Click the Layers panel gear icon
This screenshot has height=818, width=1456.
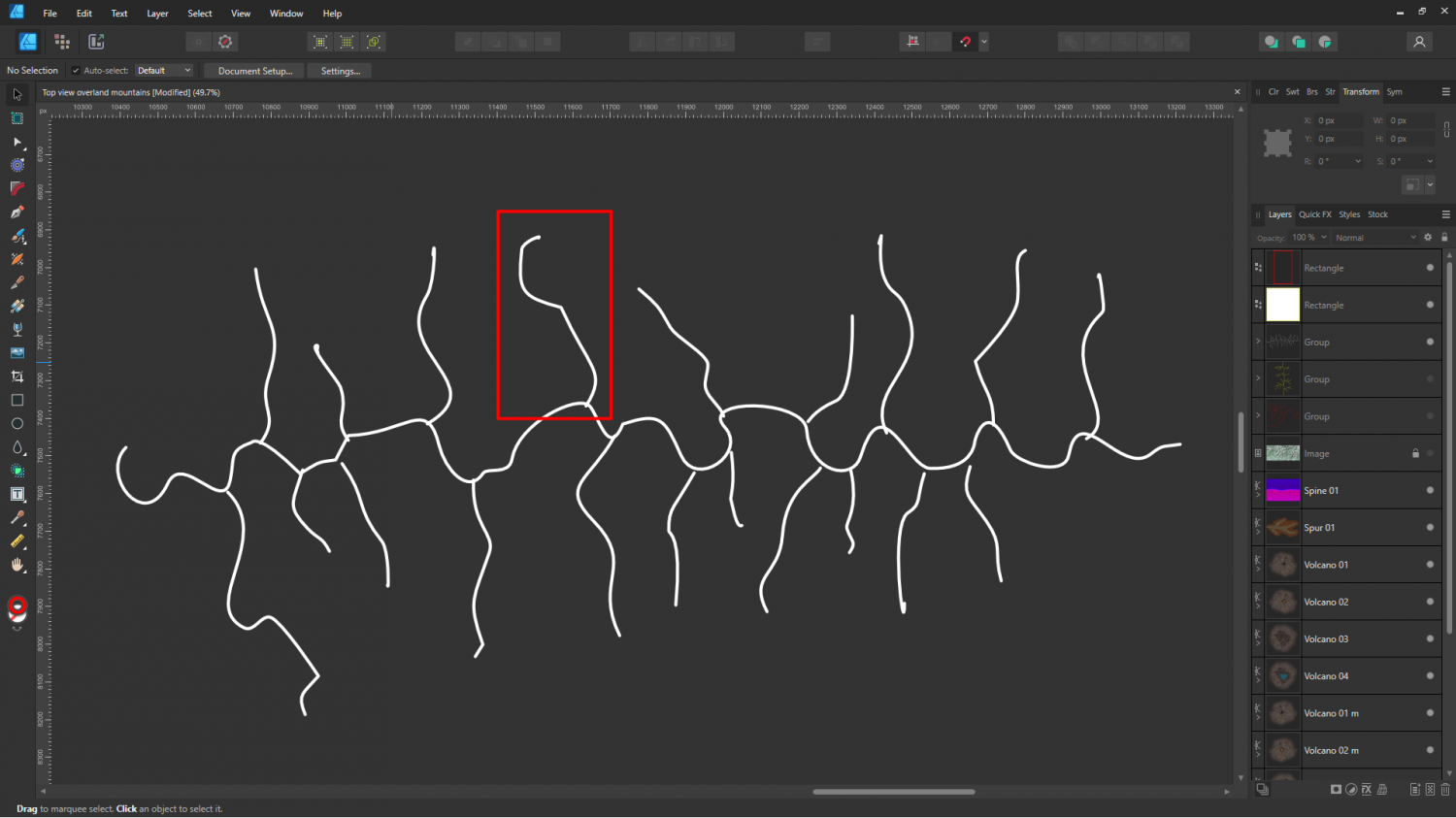pos(1428,238)
